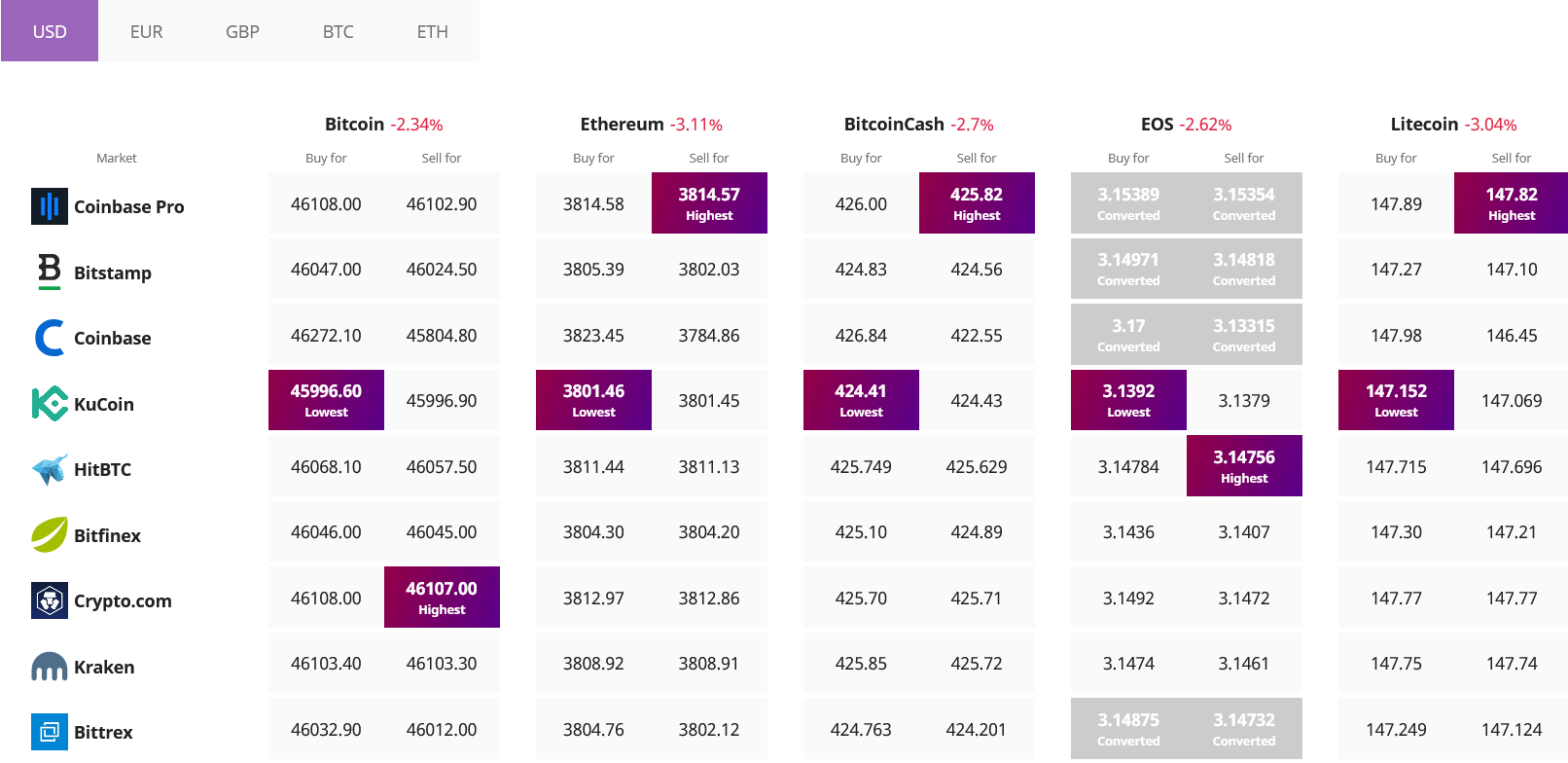Click BitcoinCash highest sell price 425.82
The height and width of the screenshot is (763, 1568).
tap(977, 203)
